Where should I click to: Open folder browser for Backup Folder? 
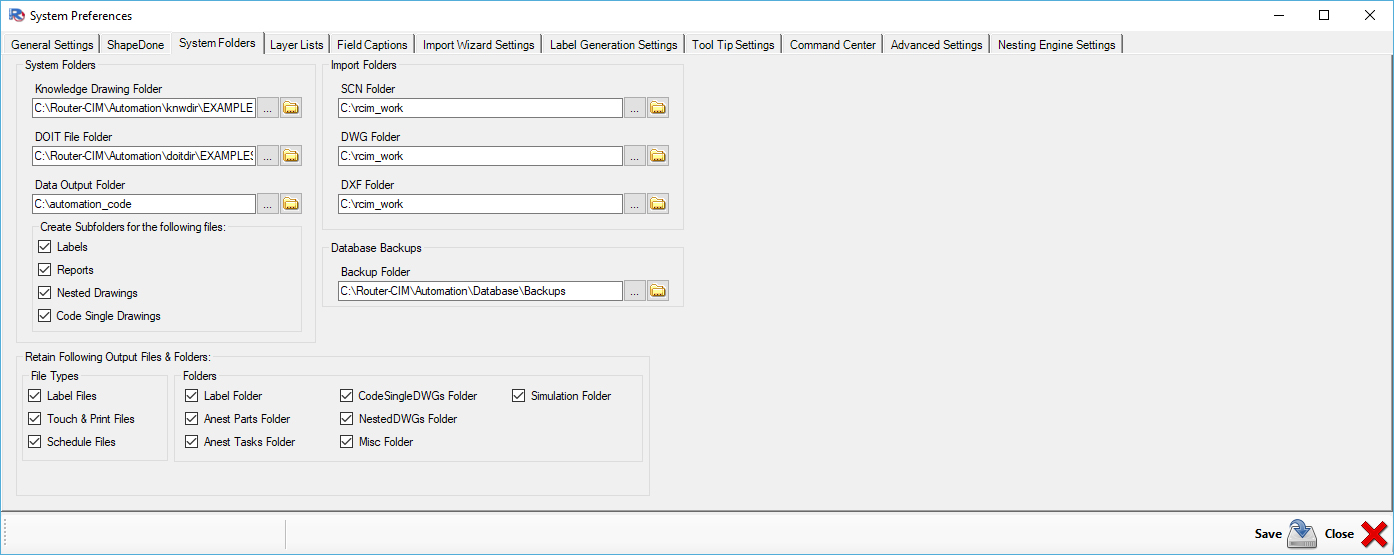(658, 291)
